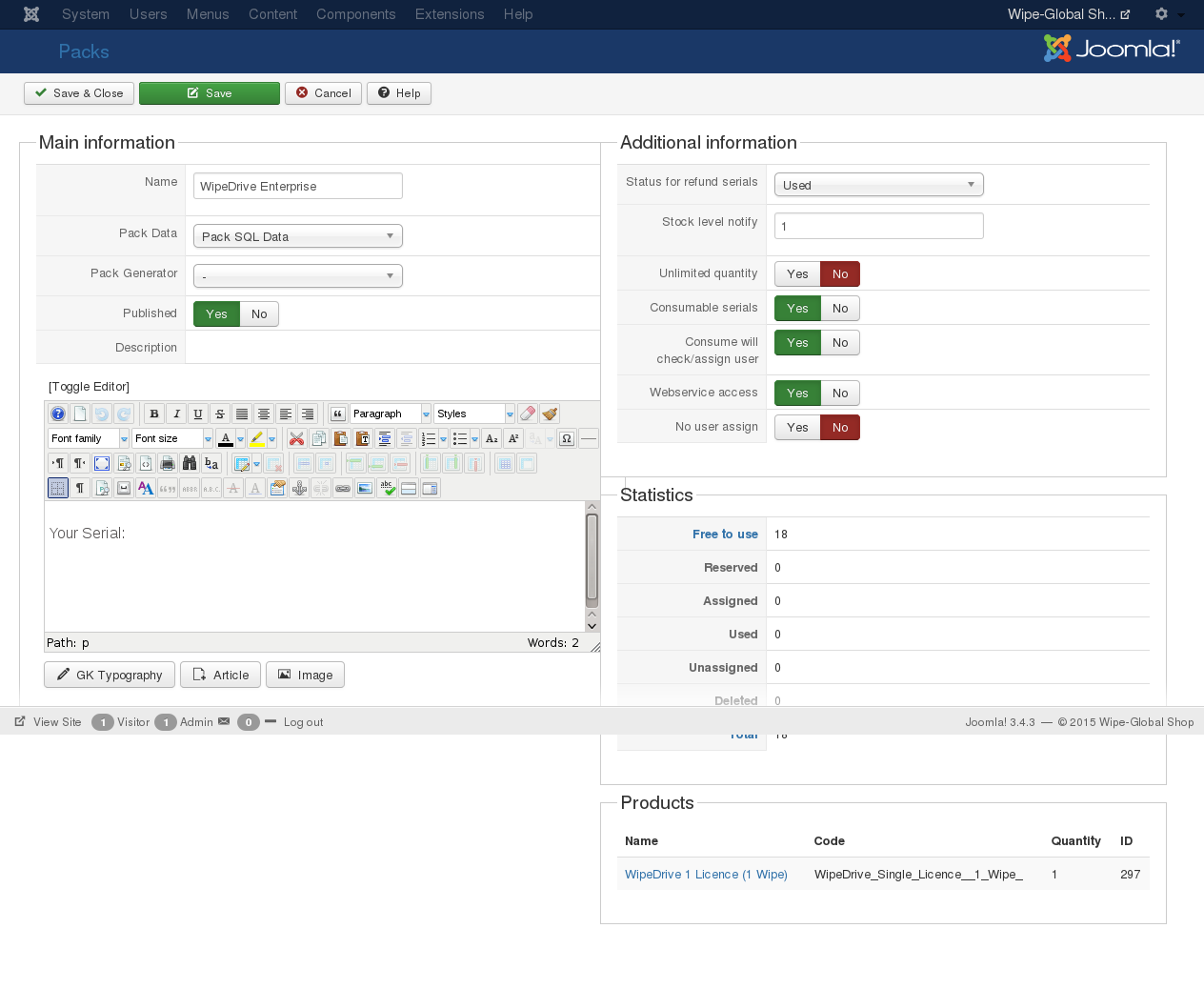
Task: Select Yes for Published
Action: (216, 314)
